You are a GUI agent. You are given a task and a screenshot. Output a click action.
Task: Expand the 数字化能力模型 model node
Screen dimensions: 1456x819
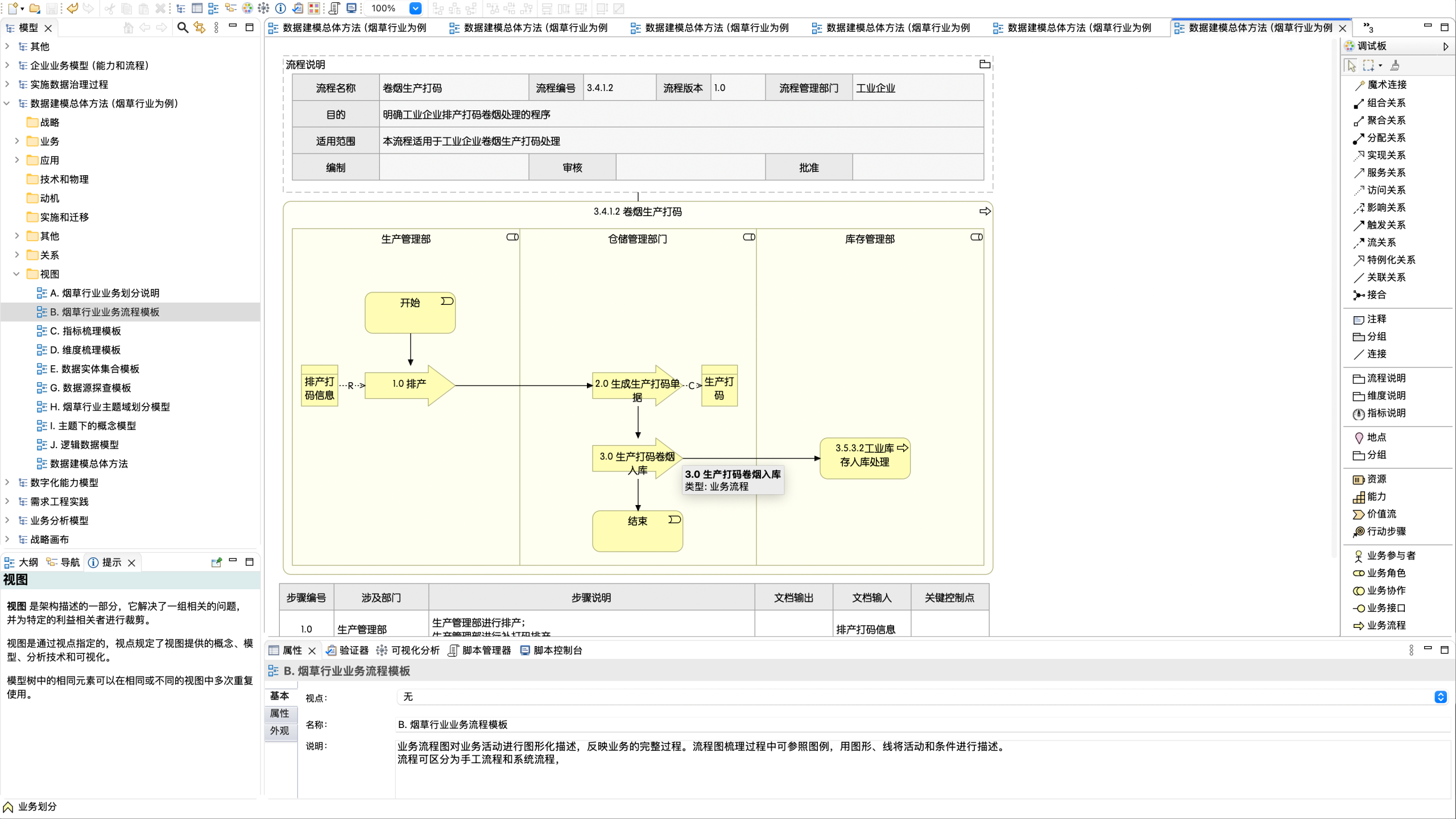coord(7,482)
